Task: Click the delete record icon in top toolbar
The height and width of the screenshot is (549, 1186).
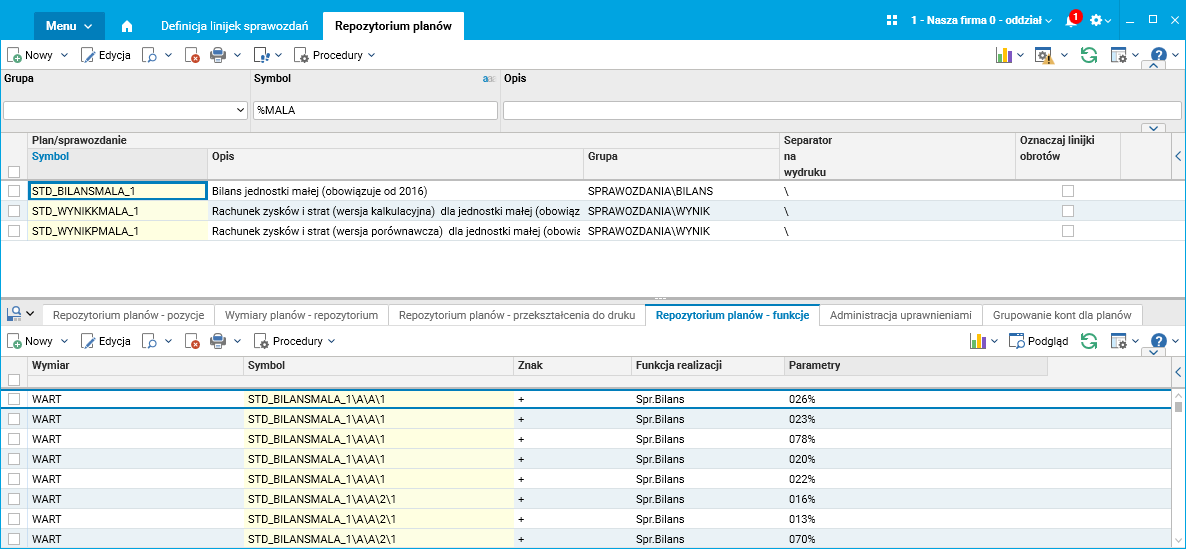Action: coord(192,56)
